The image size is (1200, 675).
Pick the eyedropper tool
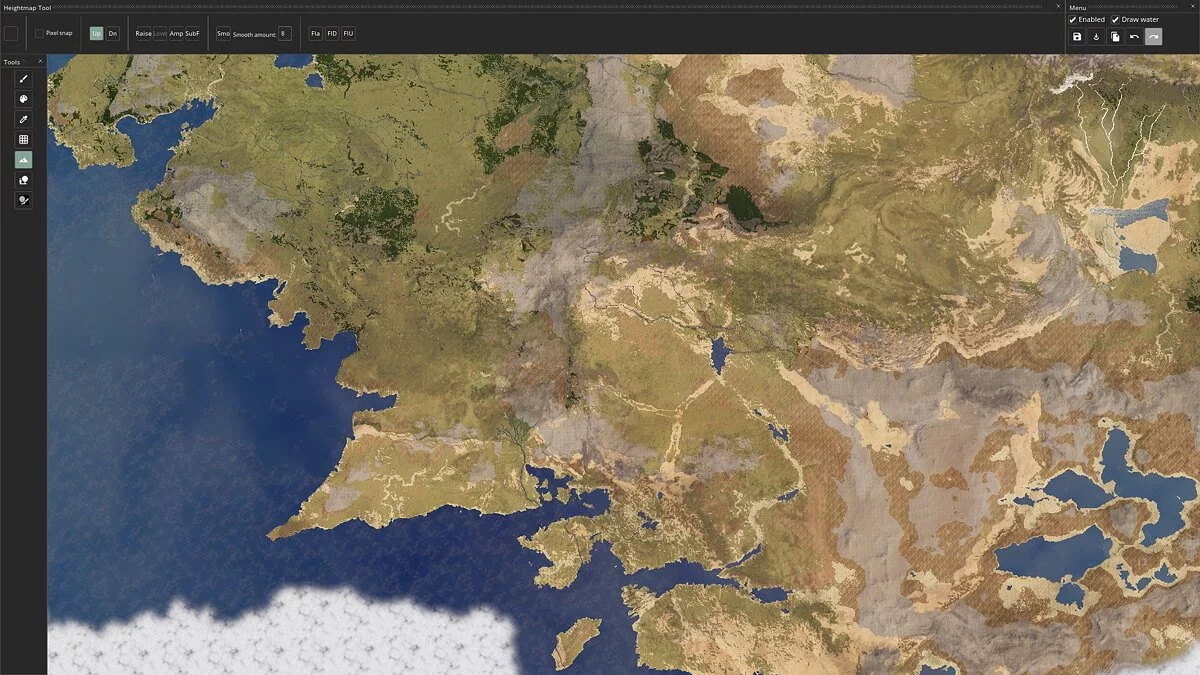coord(23,119)
